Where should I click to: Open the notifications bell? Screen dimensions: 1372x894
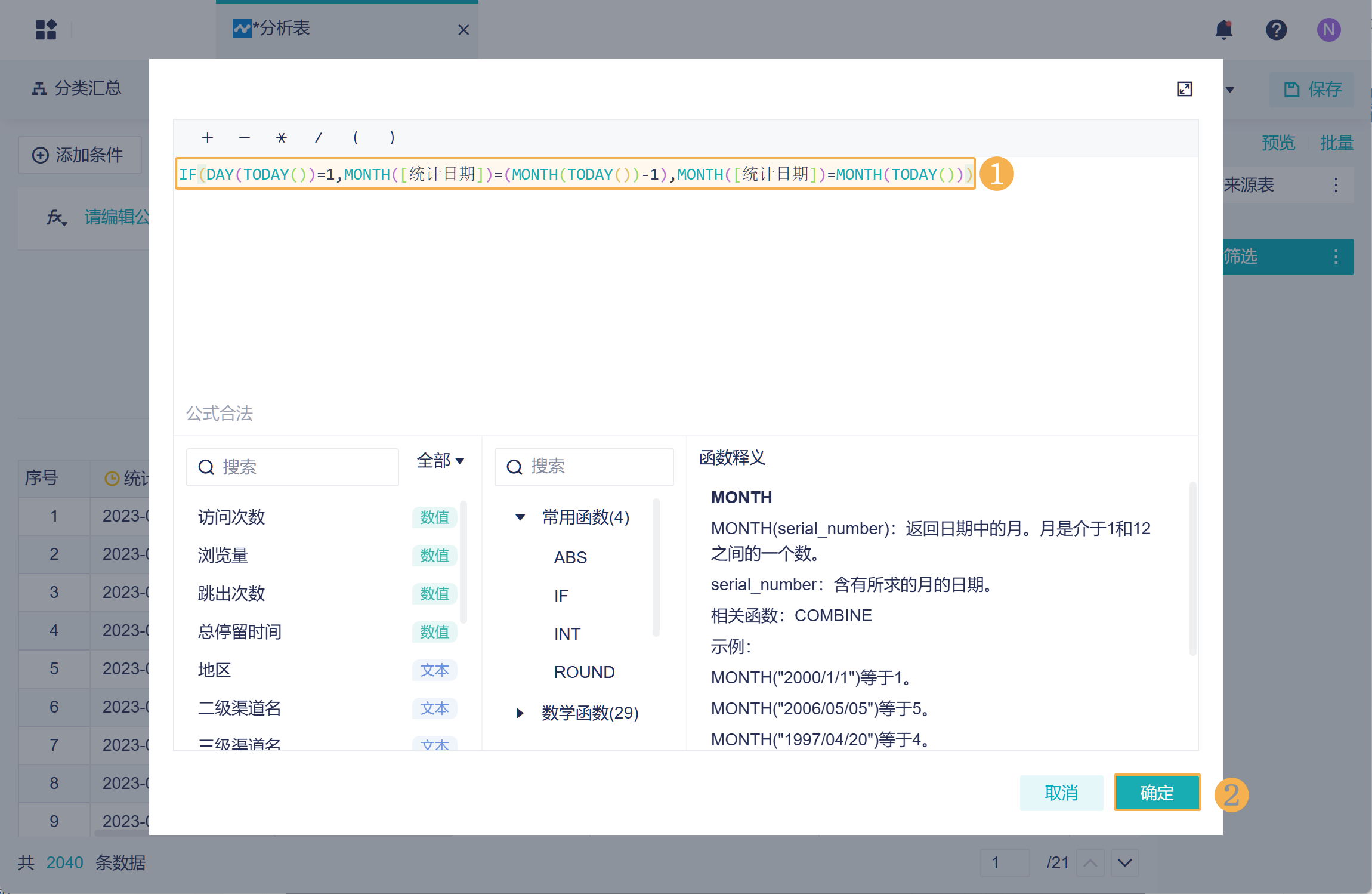tap(1223, 29)
